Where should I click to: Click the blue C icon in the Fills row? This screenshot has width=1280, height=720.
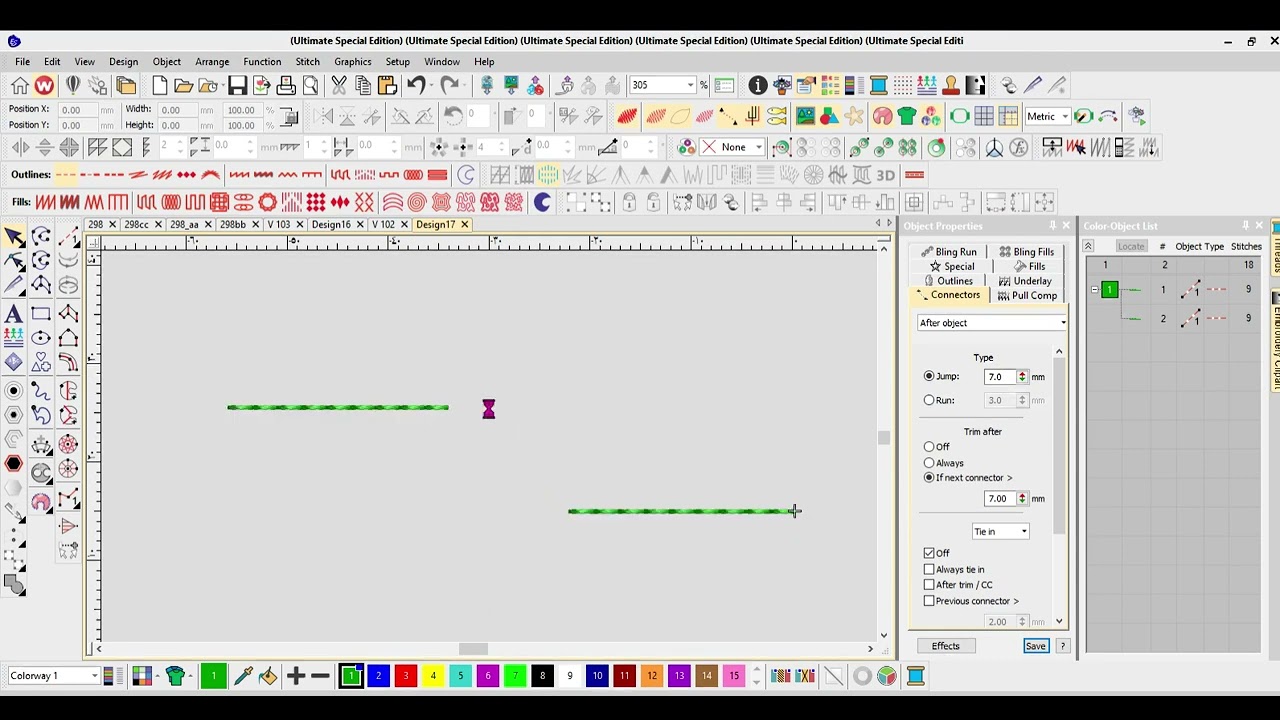pos(542,202)
